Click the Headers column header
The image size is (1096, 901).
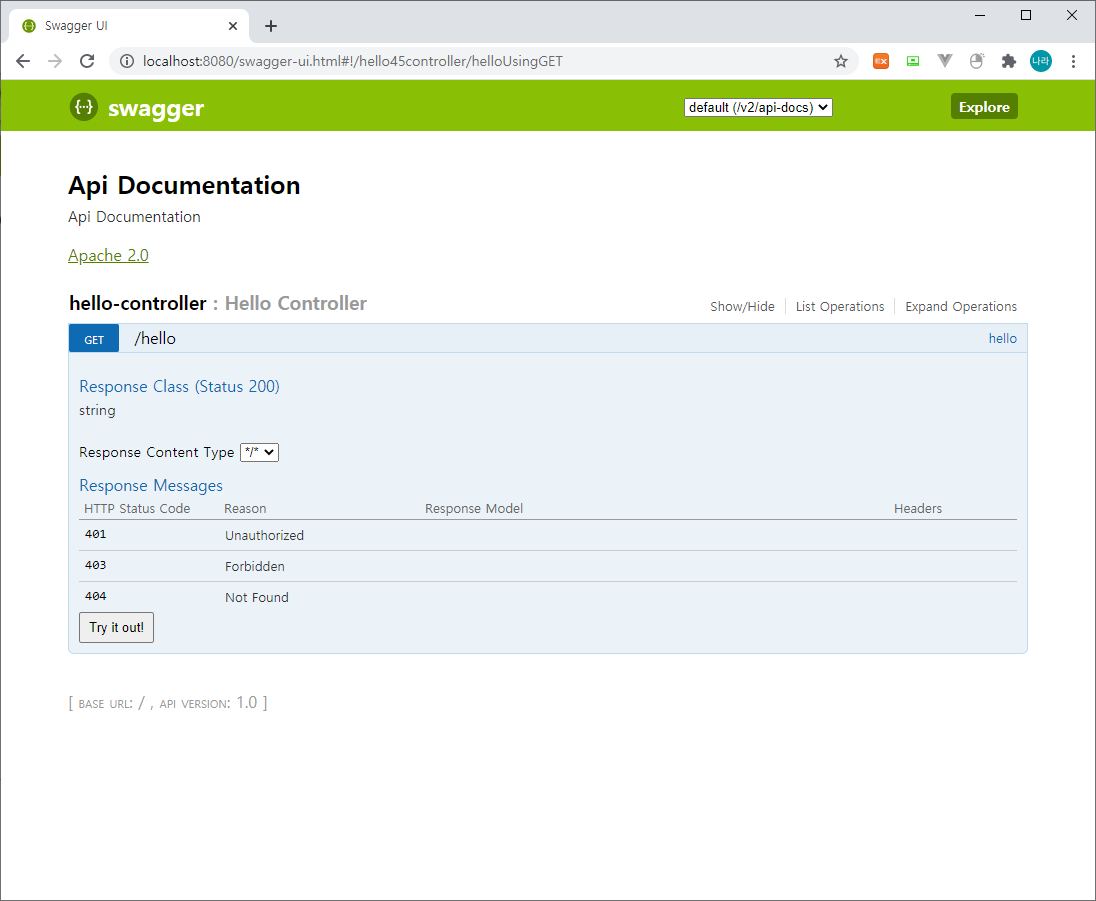point(918,508)
